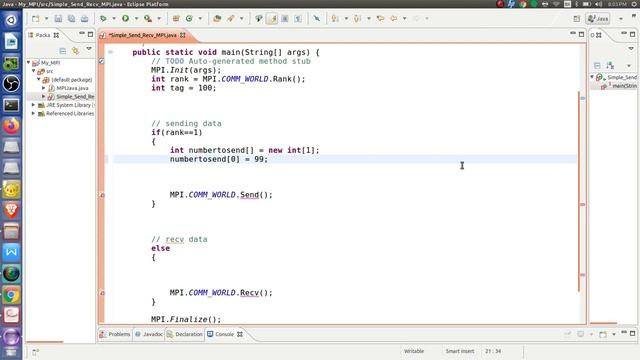Click the New Java Package icon
The image size is (640, 360).
pos(176,18)
